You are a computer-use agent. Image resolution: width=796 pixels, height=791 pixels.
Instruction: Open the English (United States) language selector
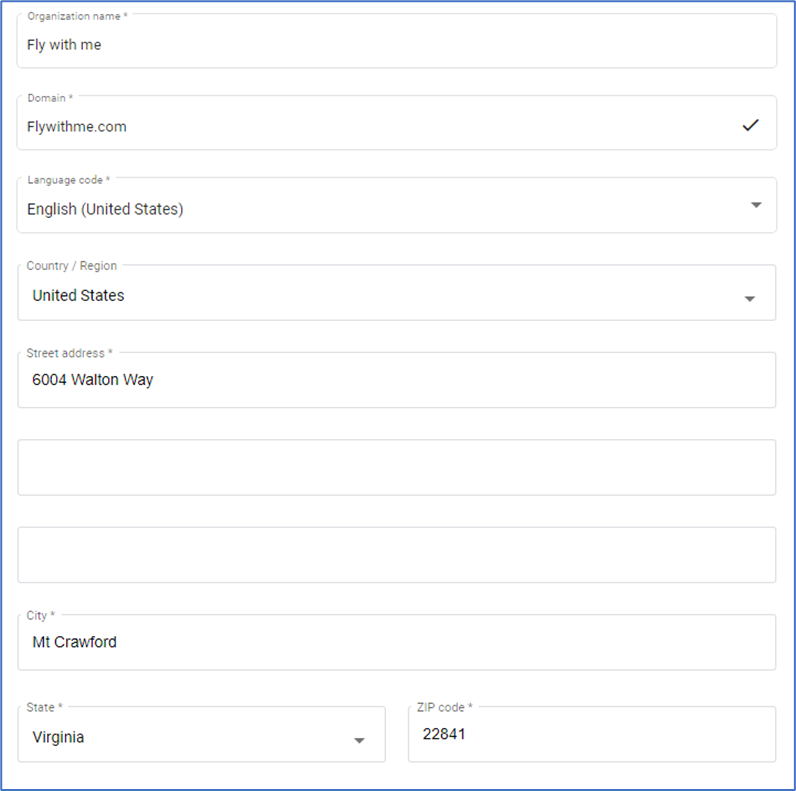pos(396,205)
